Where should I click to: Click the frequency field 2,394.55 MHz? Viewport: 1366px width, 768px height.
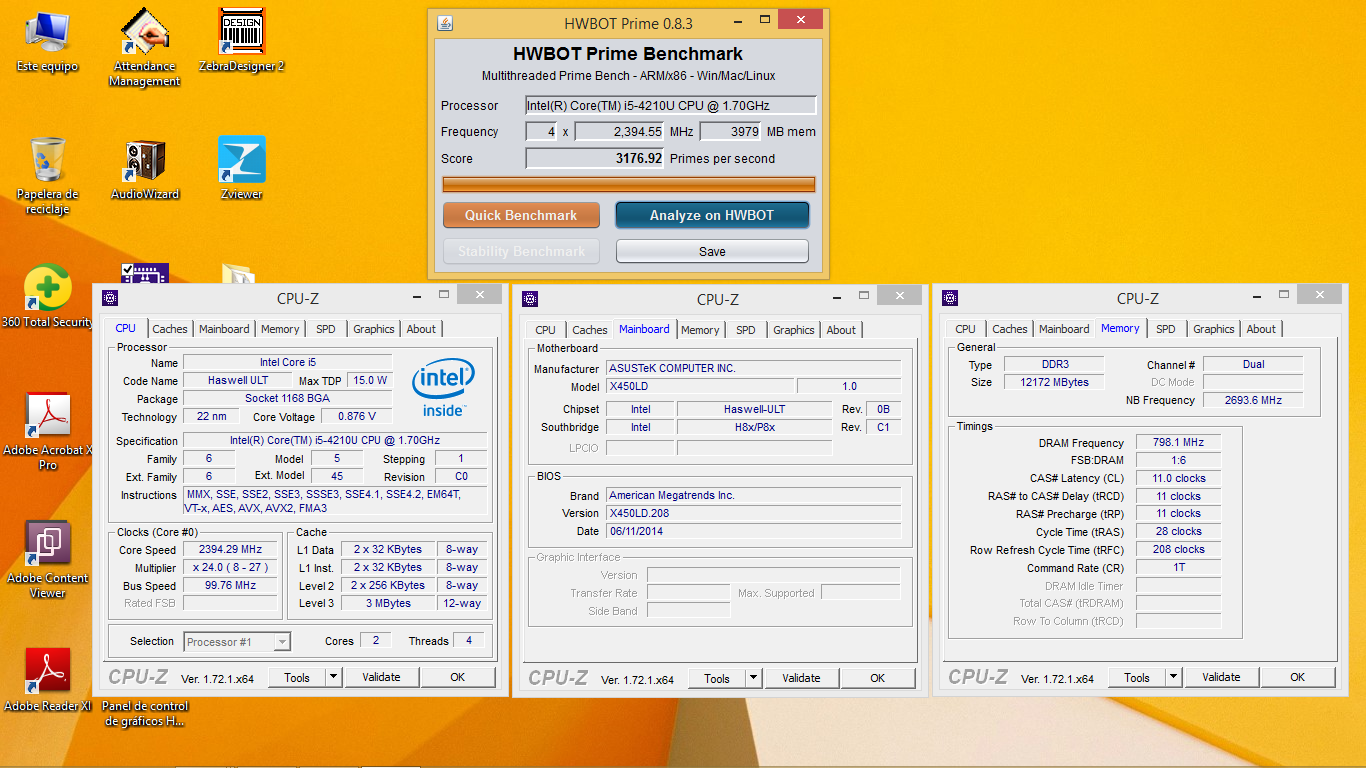click(x=619, y=131)
